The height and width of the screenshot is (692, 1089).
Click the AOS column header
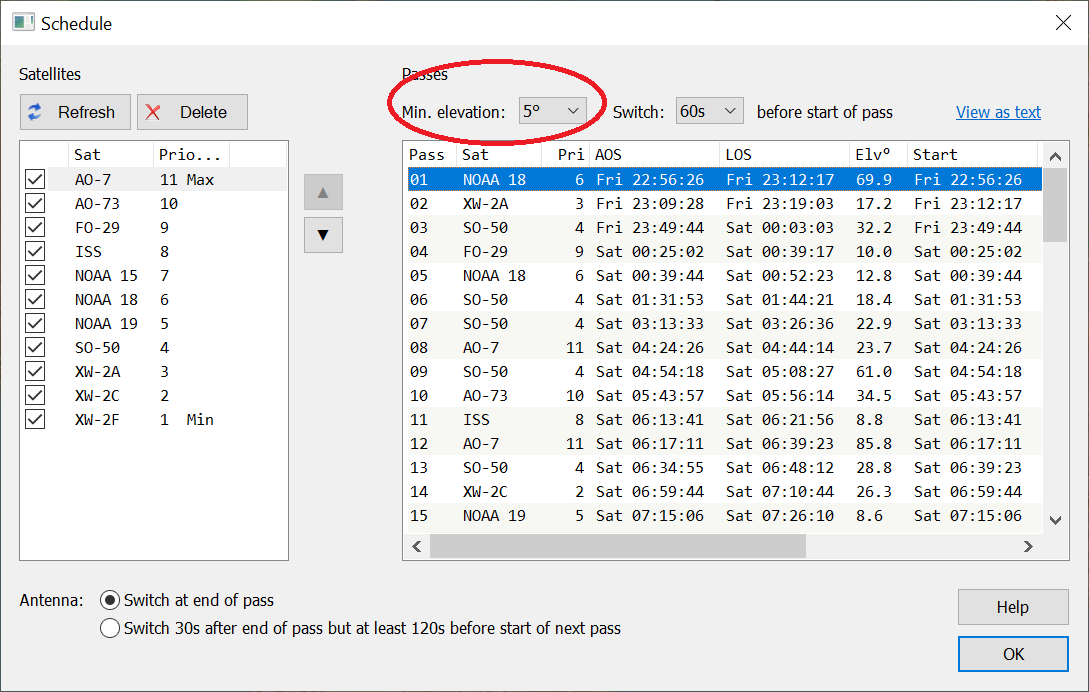653,155
